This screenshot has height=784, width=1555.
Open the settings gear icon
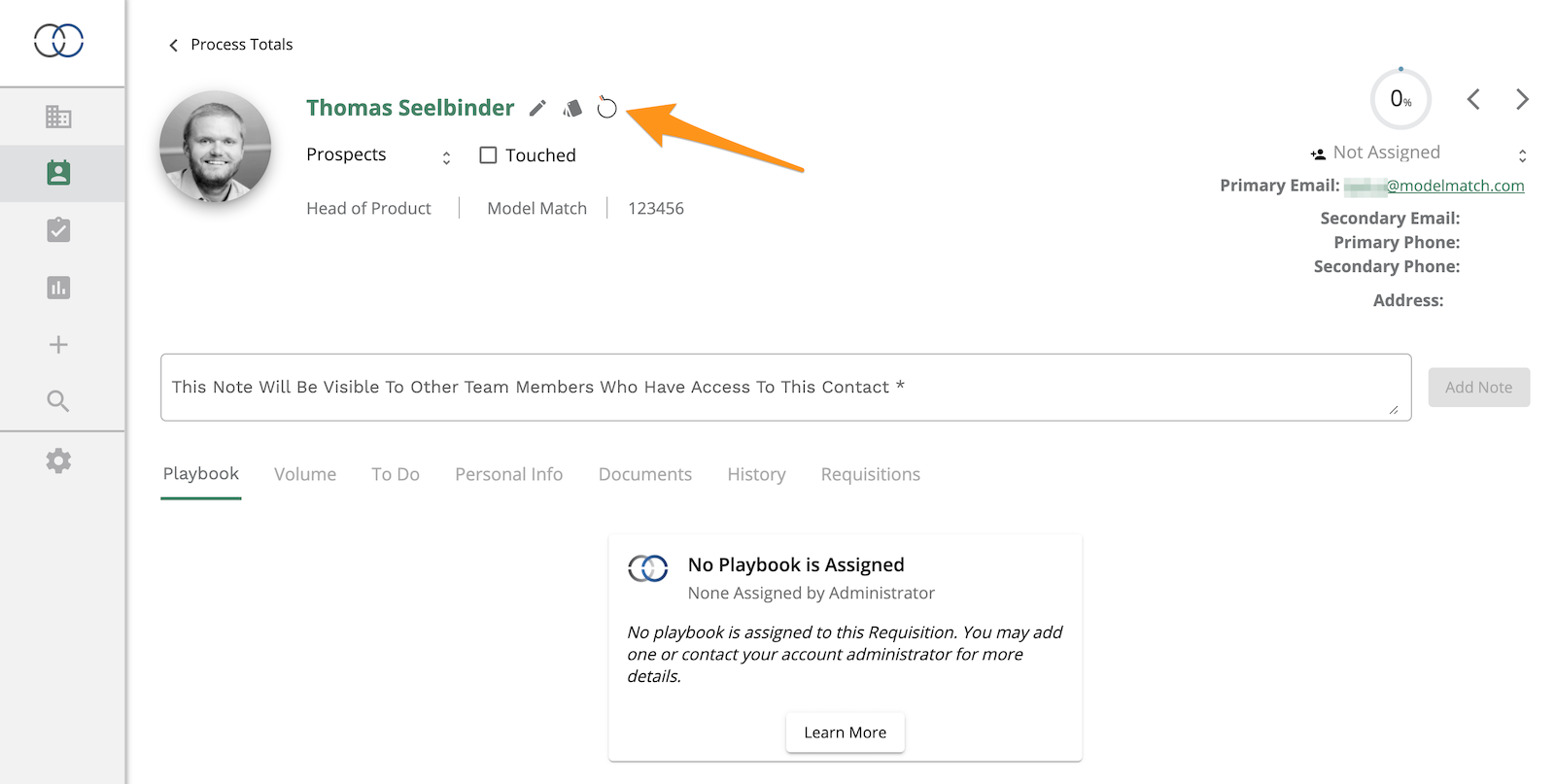58,460
